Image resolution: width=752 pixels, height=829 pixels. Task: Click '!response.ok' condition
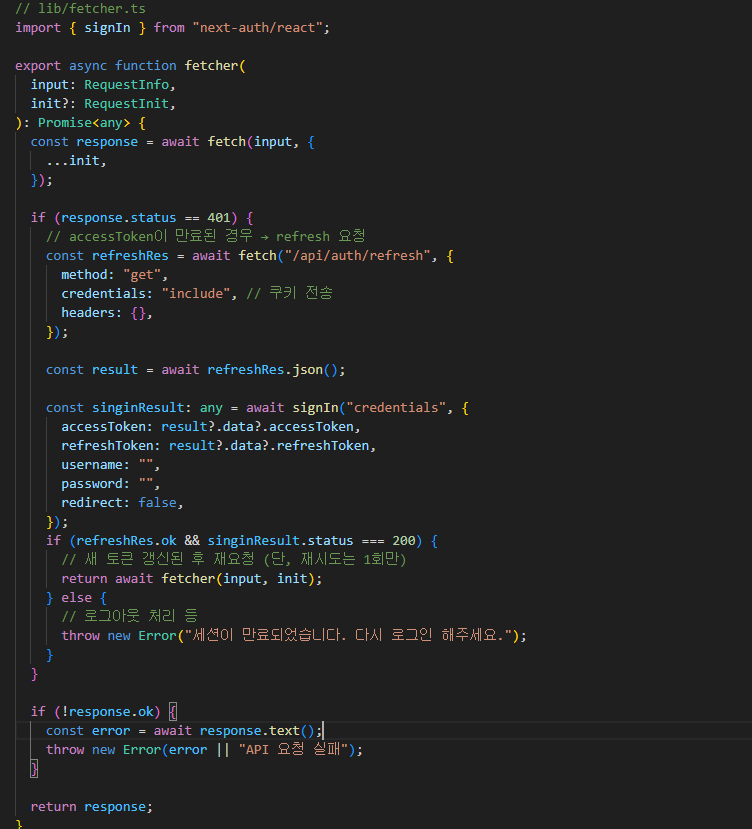tap(107, 712)
